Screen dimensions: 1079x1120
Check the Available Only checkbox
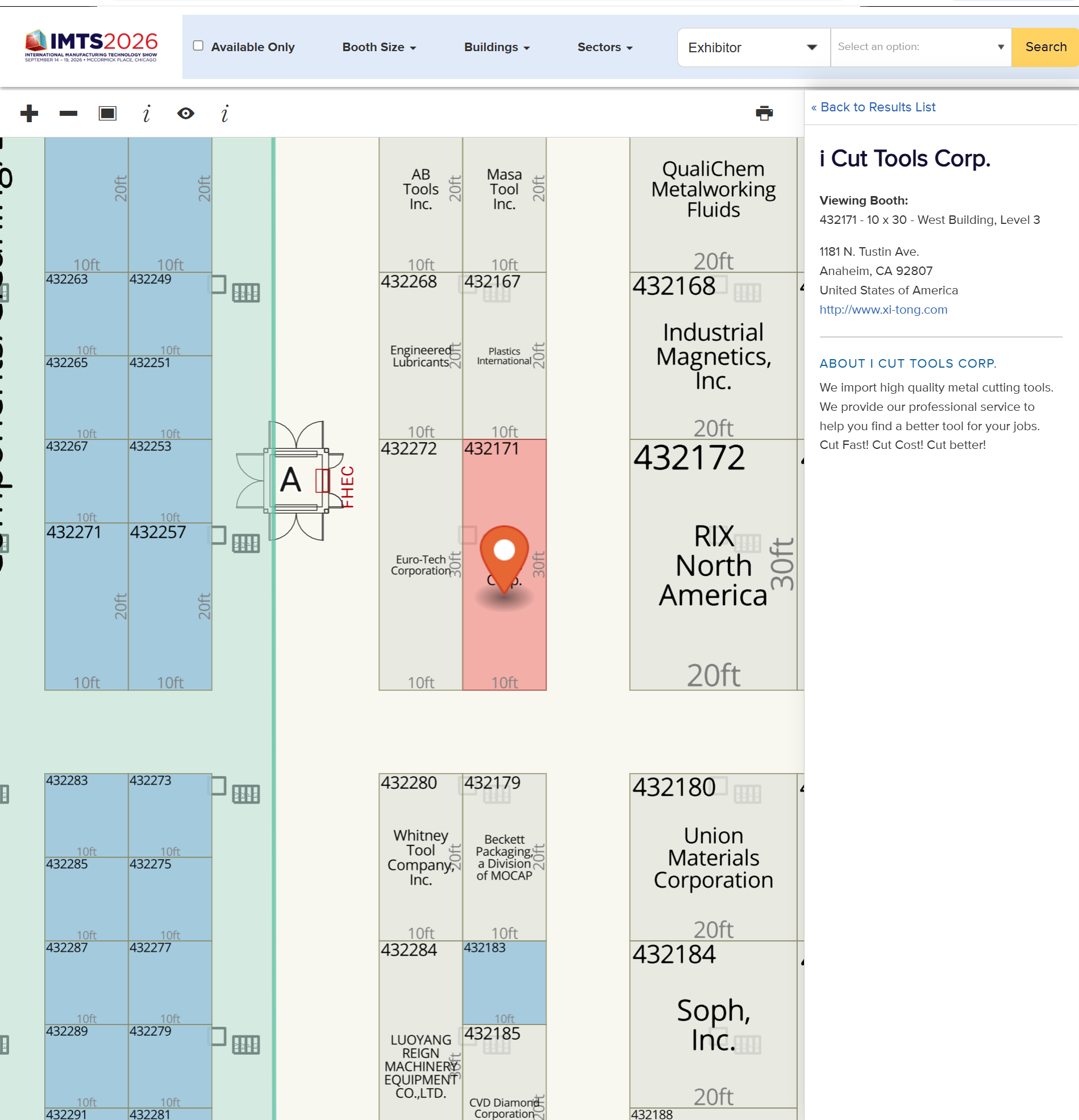(198, 45)
